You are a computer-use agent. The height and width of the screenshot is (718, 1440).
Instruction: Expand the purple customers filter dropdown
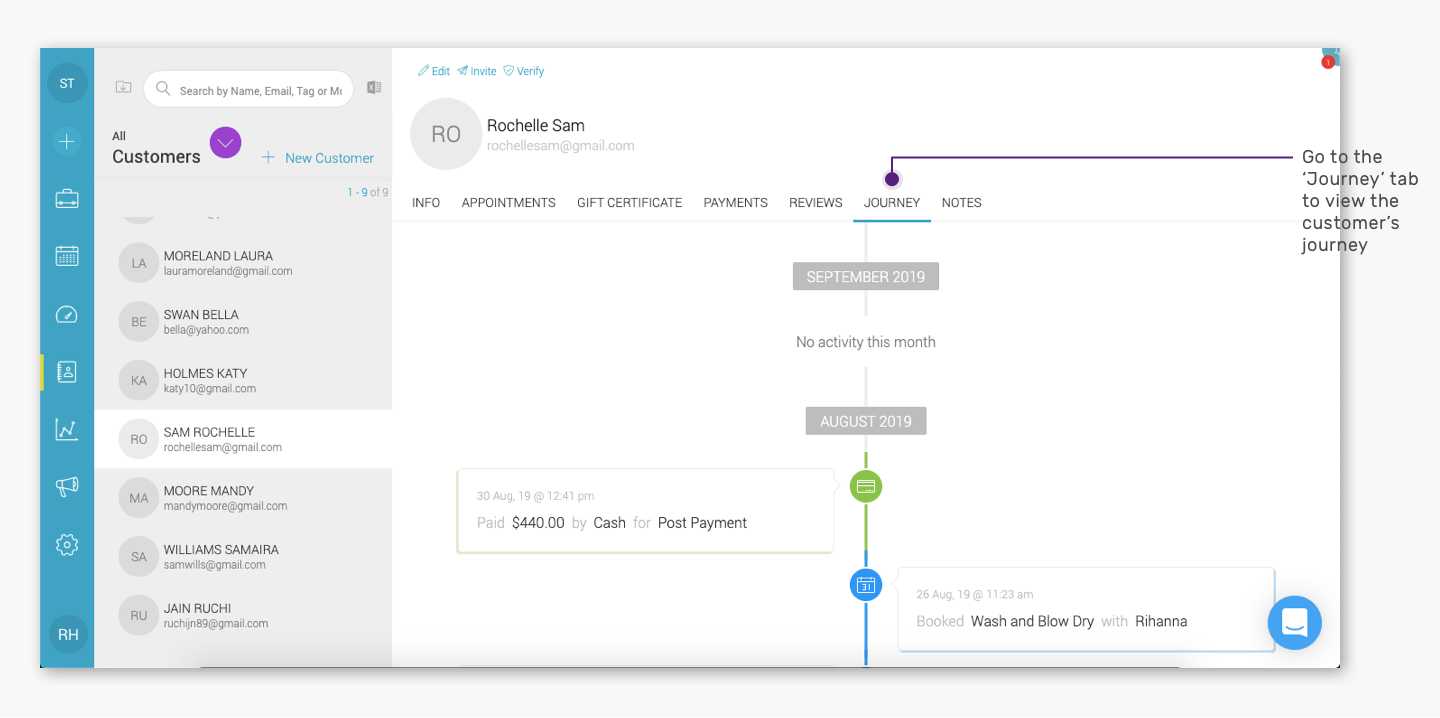coord(226,143)
